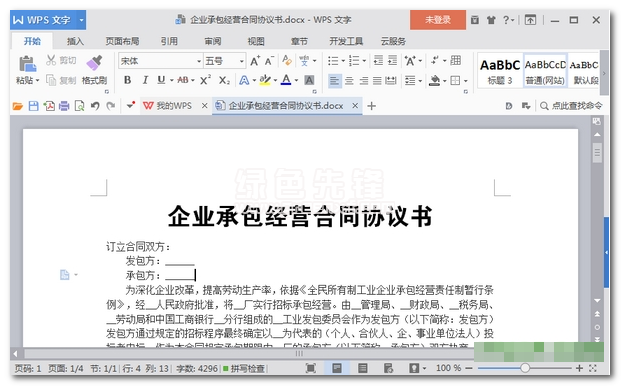Click the undo arrow icon

(95, 106)
